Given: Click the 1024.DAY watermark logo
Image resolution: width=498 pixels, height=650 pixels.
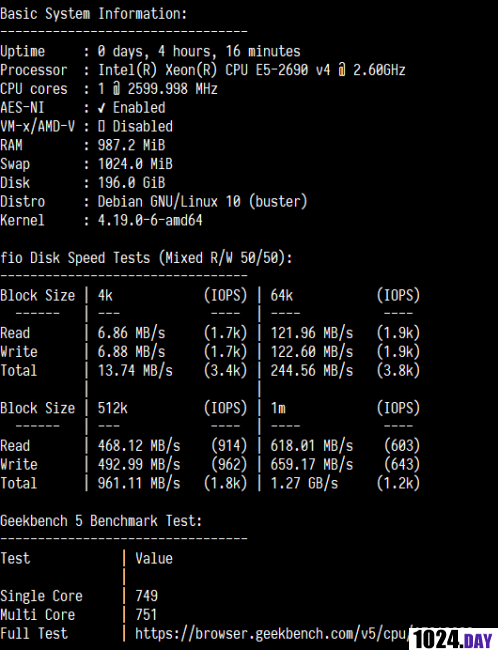Looking at the screenshot, I should point(453,639).
